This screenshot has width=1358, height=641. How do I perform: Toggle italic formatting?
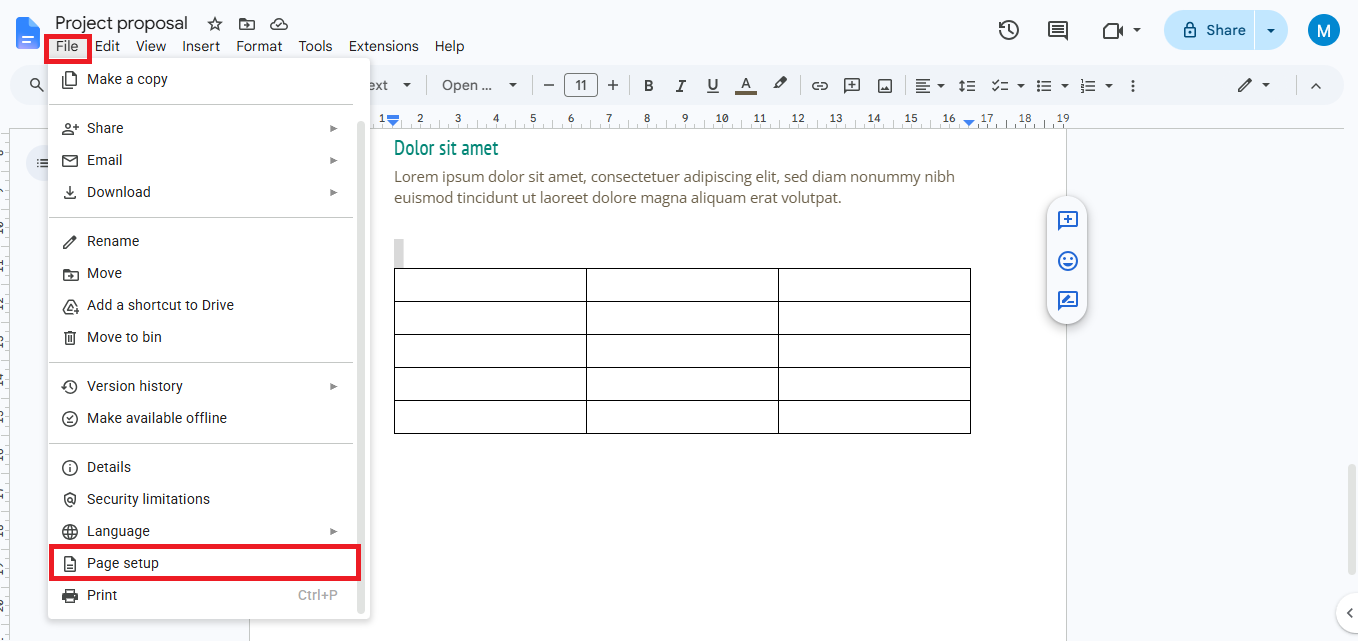coord(681,86)
